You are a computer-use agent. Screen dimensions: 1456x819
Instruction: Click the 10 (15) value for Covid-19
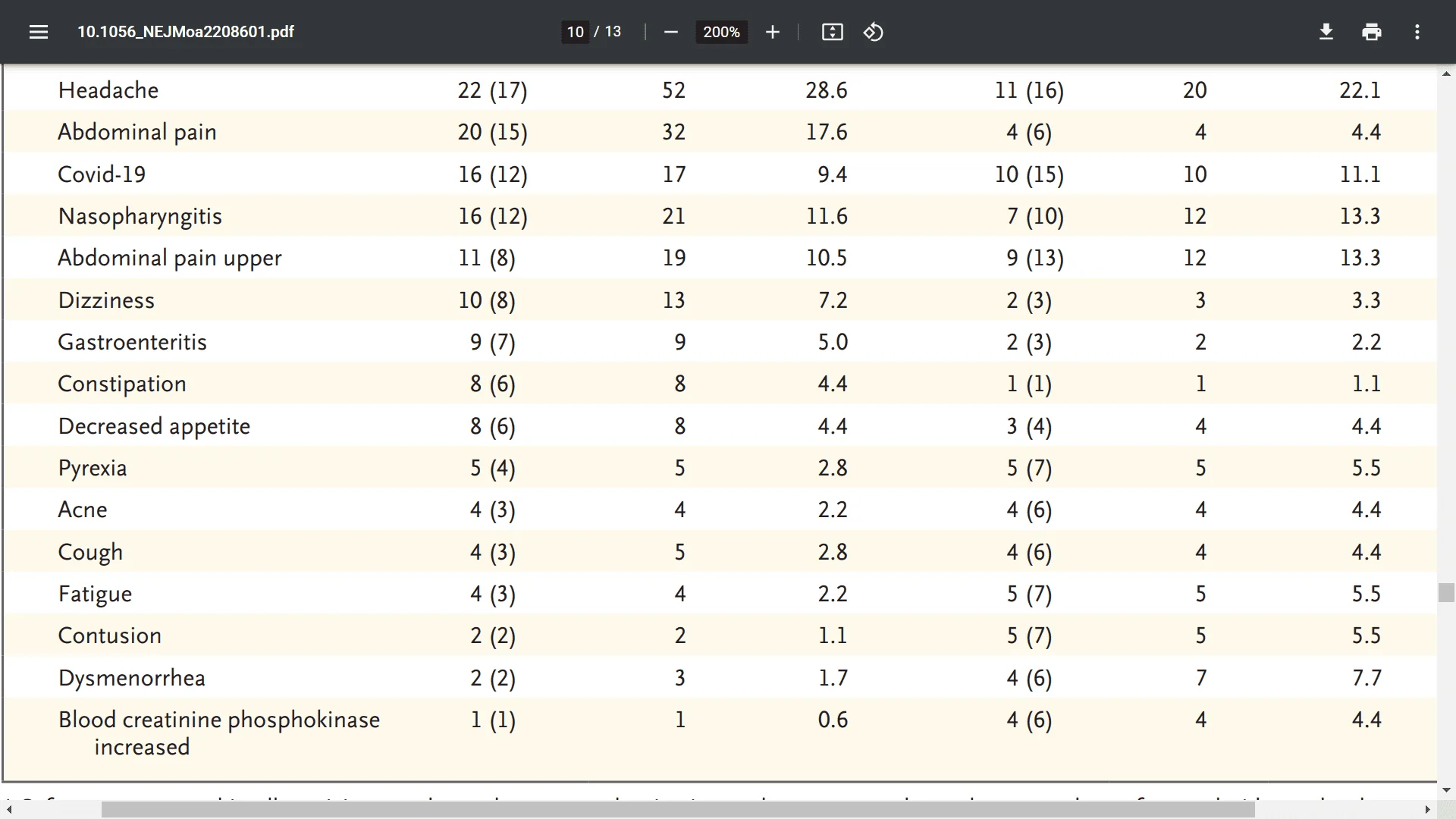tap(1029, 174)
